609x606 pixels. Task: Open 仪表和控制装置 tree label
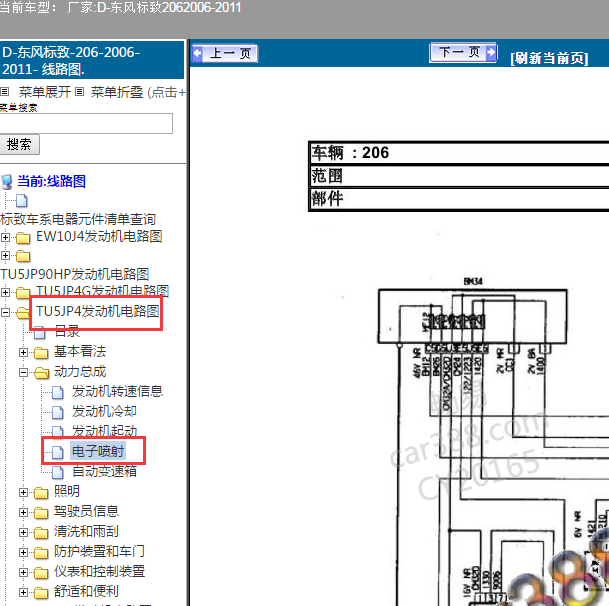point(99,571)
